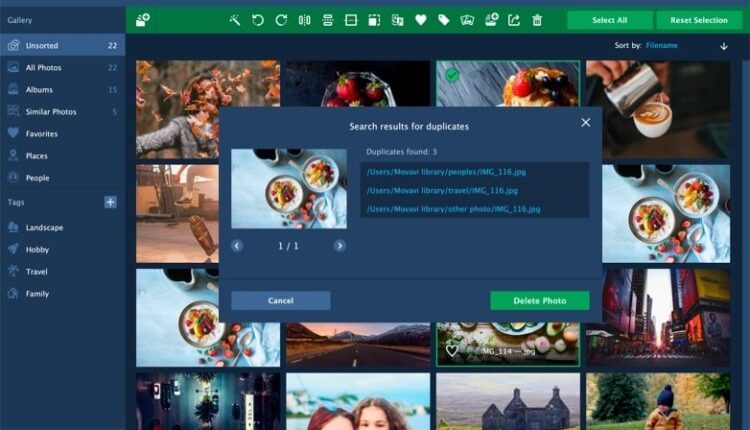The width and height of the screenshot is (750, 430).
Task: Select the strawberries bowl photo
Action: (x=358, y=83)
